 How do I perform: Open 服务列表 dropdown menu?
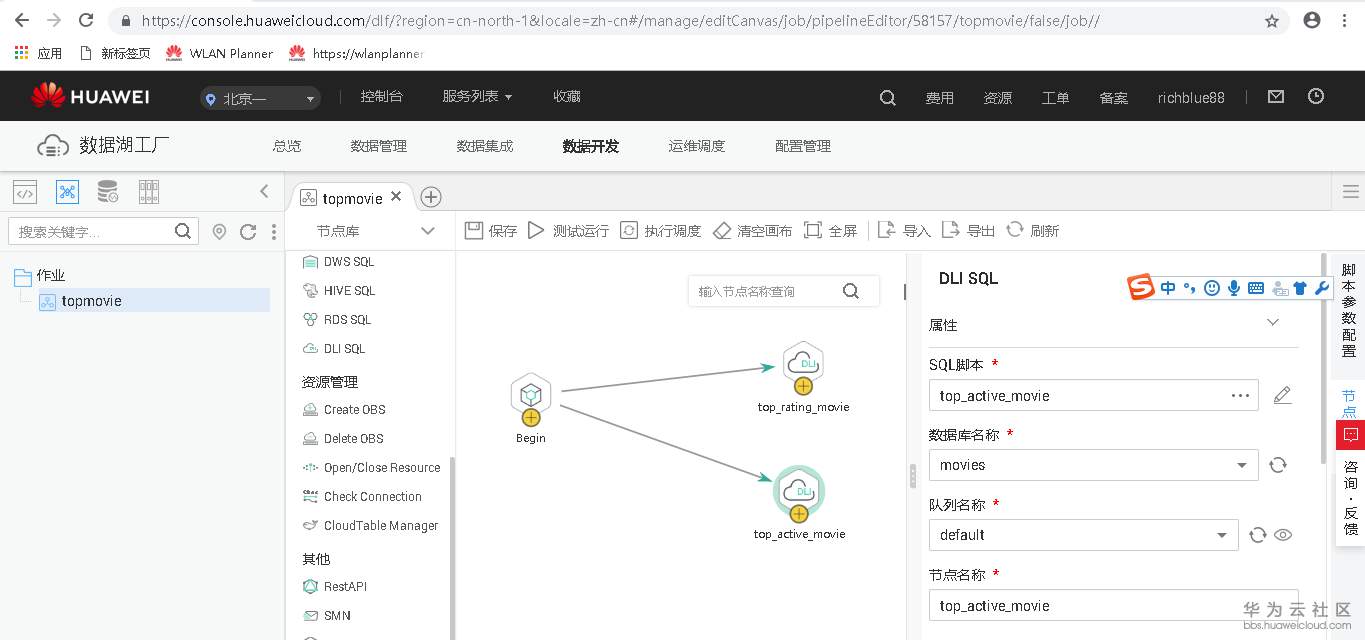[477, 97]
